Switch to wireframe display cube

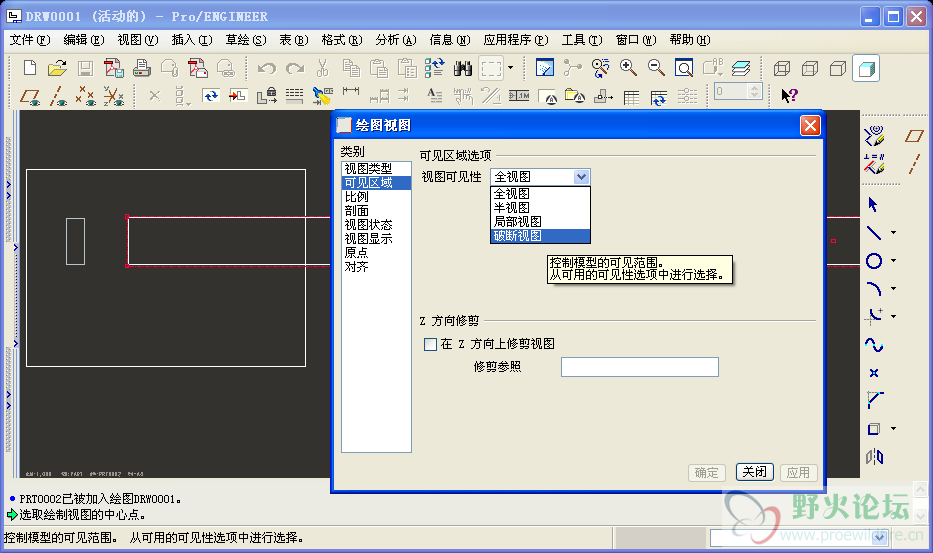click(782, 68)
